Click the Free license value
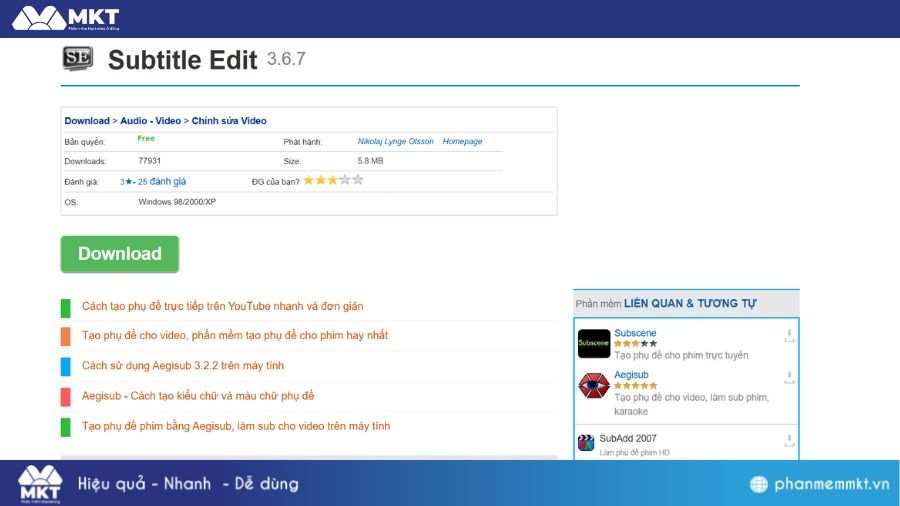 146,138
